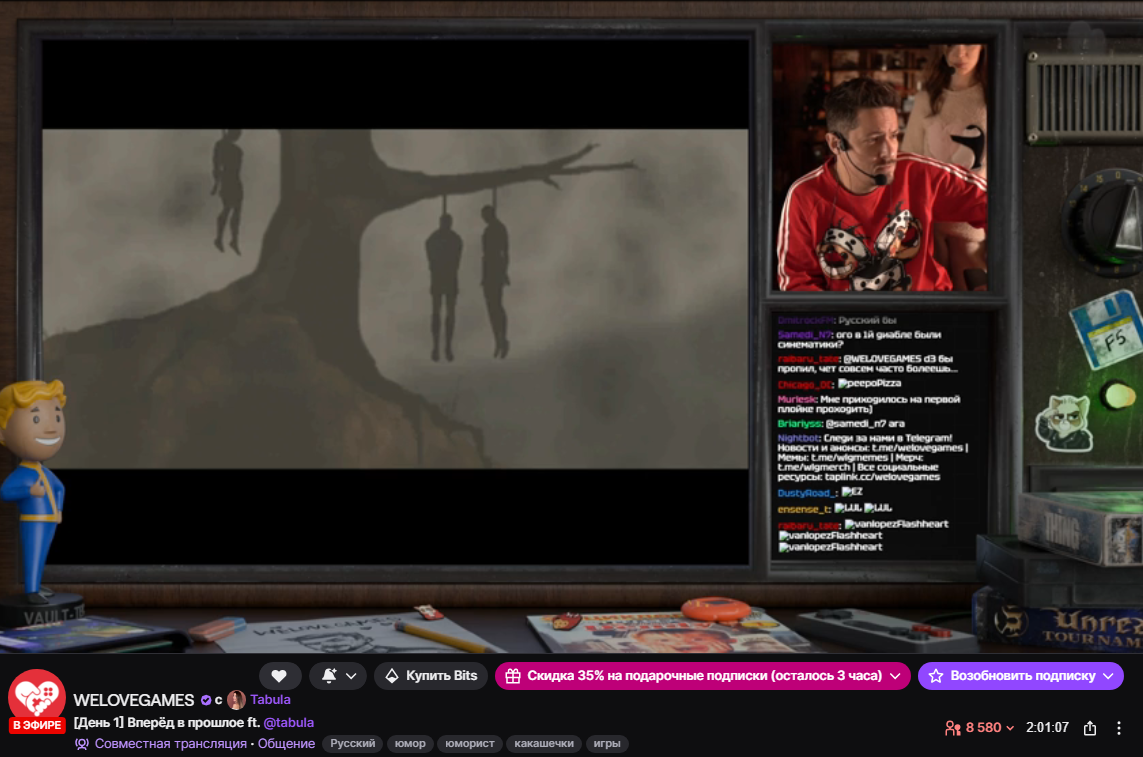Open the WELOVEGAMES channel name link
This screenshot has height=757, width=1143.
tap(134, 700)
